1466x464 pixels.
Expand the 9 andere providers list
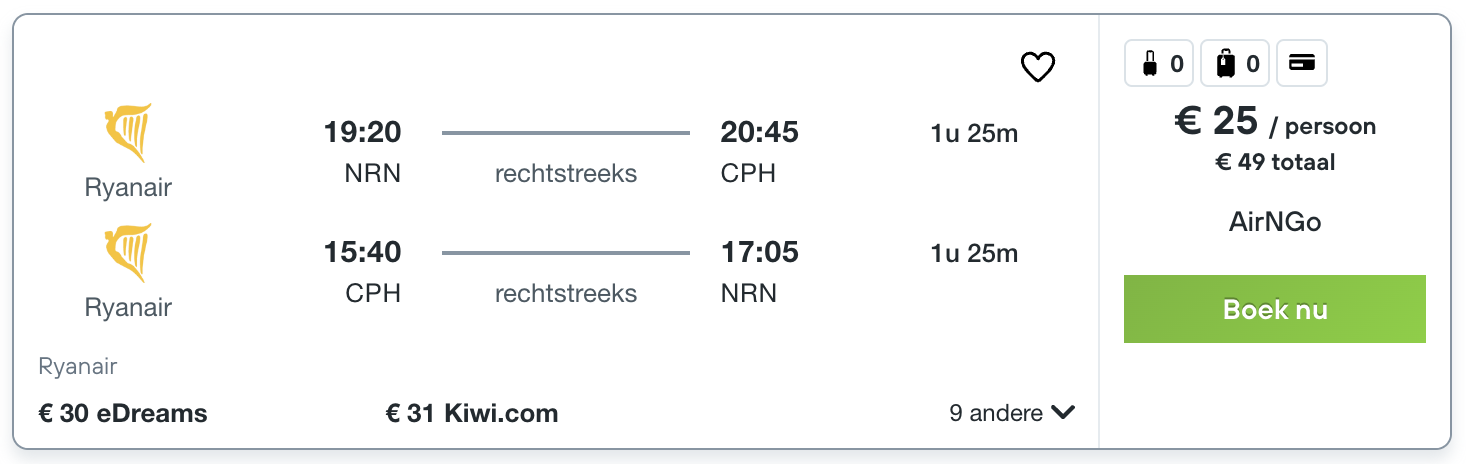(x=996, y=413)
